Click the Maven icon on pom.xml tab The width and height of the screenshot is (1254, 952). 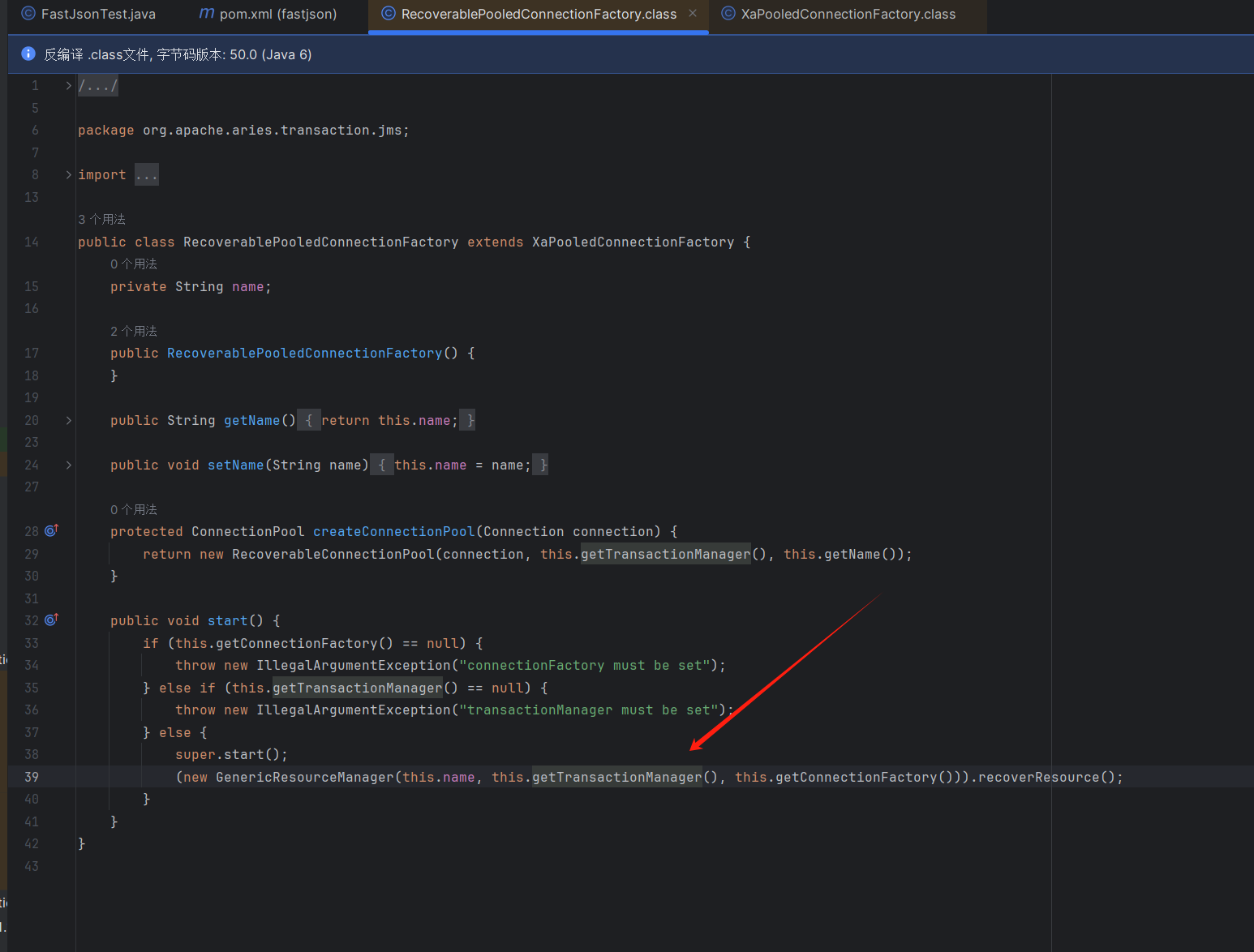click(x=207, y=14)
